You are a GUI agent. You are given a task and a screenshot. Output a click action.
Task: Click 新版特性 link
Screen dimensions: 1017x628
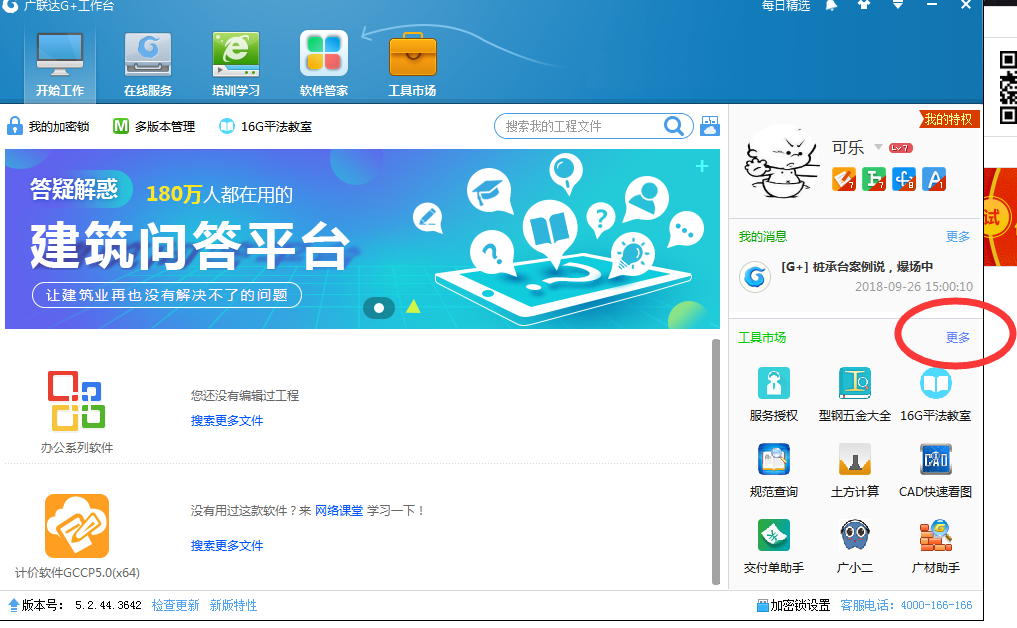(233, 605)
